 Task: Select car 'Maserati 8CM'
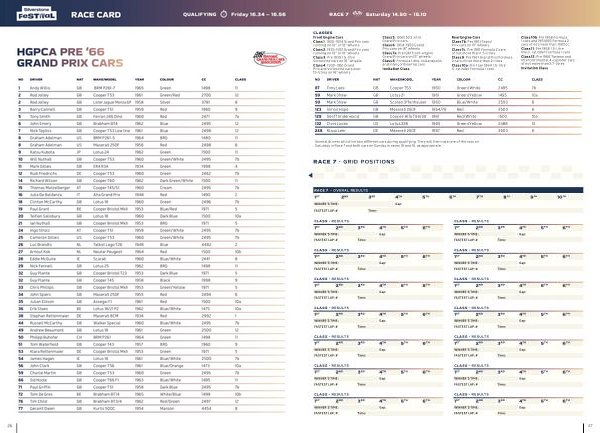[106, 316]
